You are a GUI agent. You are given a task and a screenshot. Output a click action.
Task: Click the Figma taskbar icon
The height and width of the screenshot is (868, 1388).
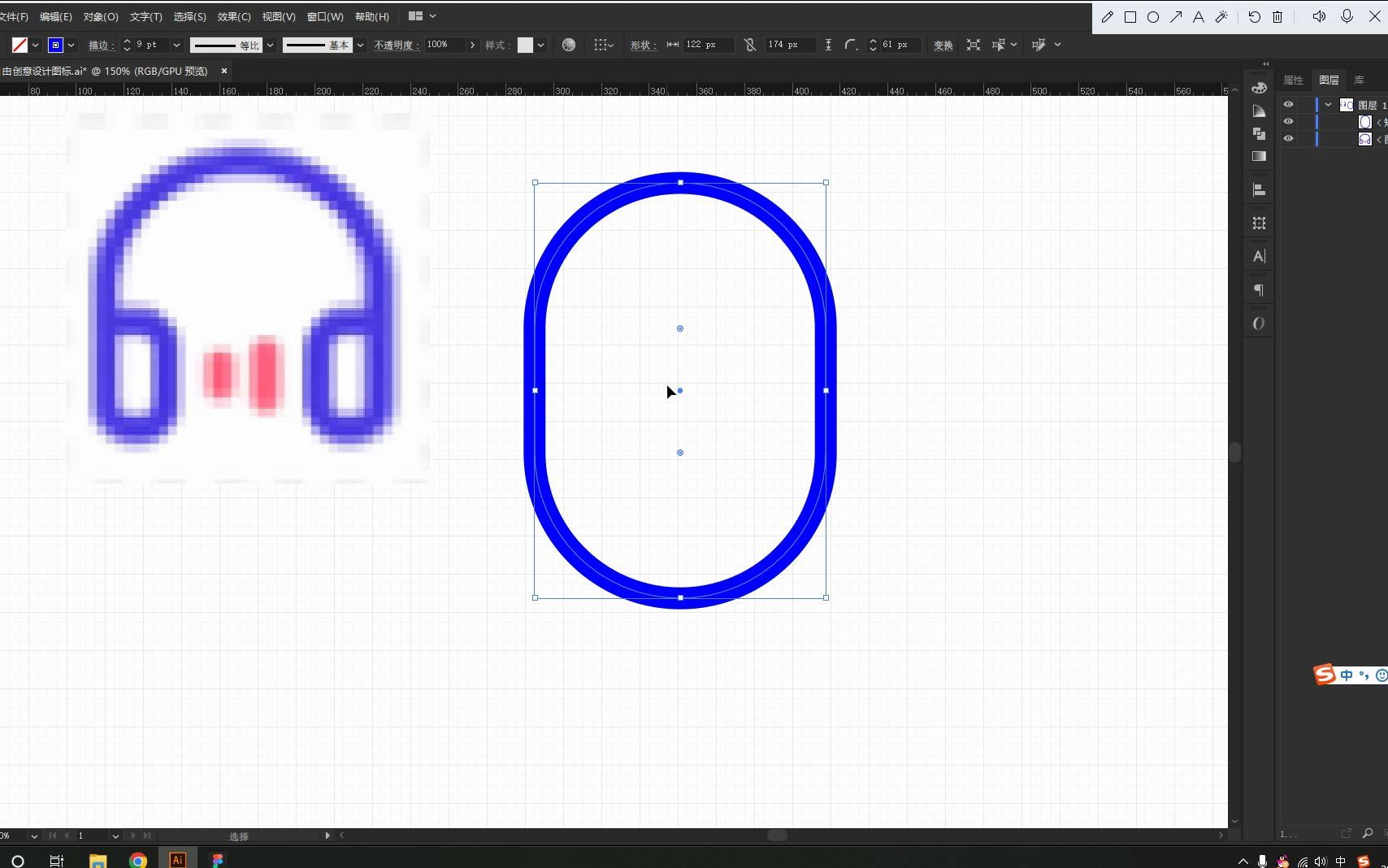click(217, 860)
